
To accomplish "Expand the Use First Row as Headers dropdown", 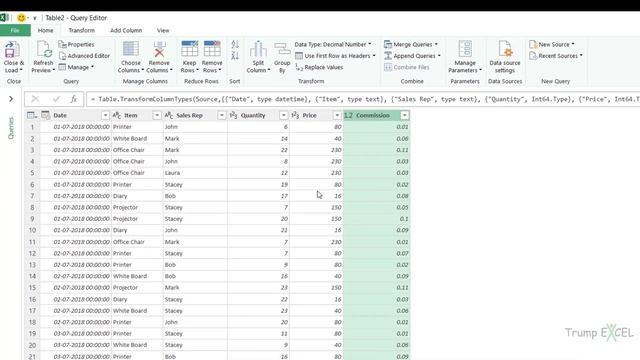I will [x=374, y=56].
